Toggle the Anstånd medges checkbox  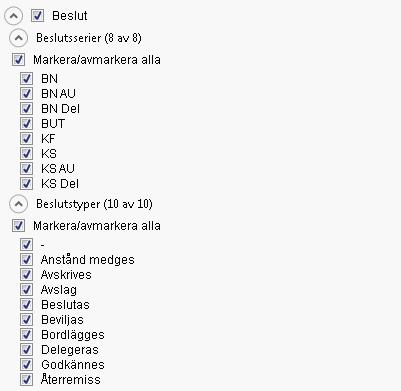pos(26,260)
